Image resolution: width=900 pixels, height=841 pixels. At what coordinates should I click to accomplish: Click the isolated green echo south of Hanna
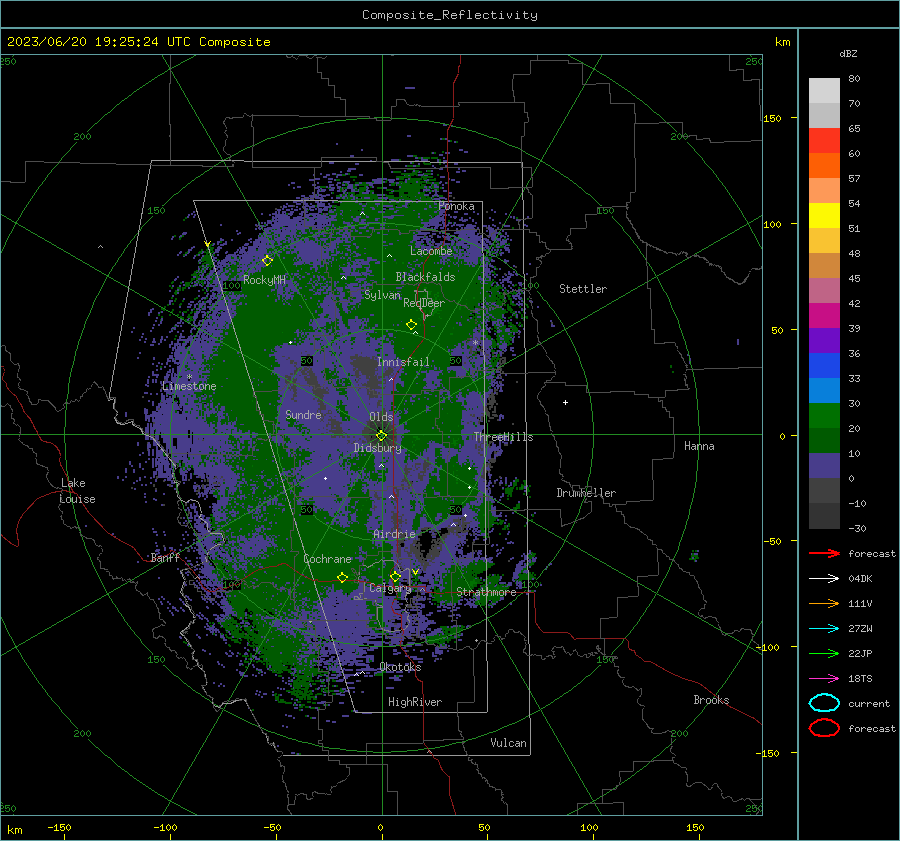pyautogui.click(x=695, y=555)
